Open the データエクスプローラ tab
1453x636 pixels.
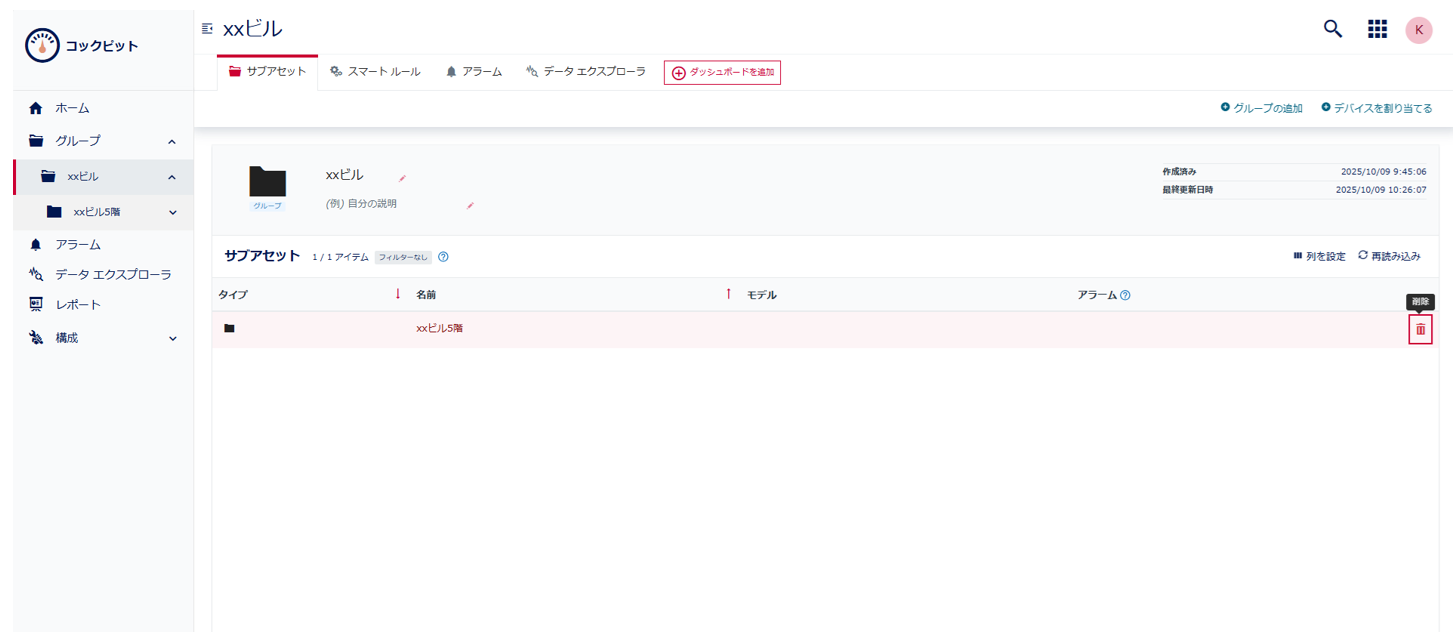[585, 71]
